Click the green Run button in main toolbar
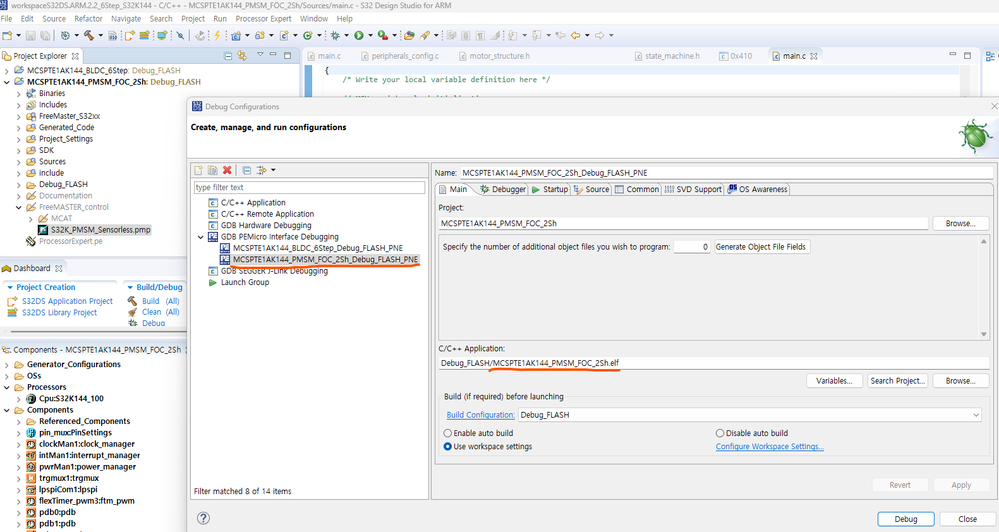 click(x=359, y=36)
